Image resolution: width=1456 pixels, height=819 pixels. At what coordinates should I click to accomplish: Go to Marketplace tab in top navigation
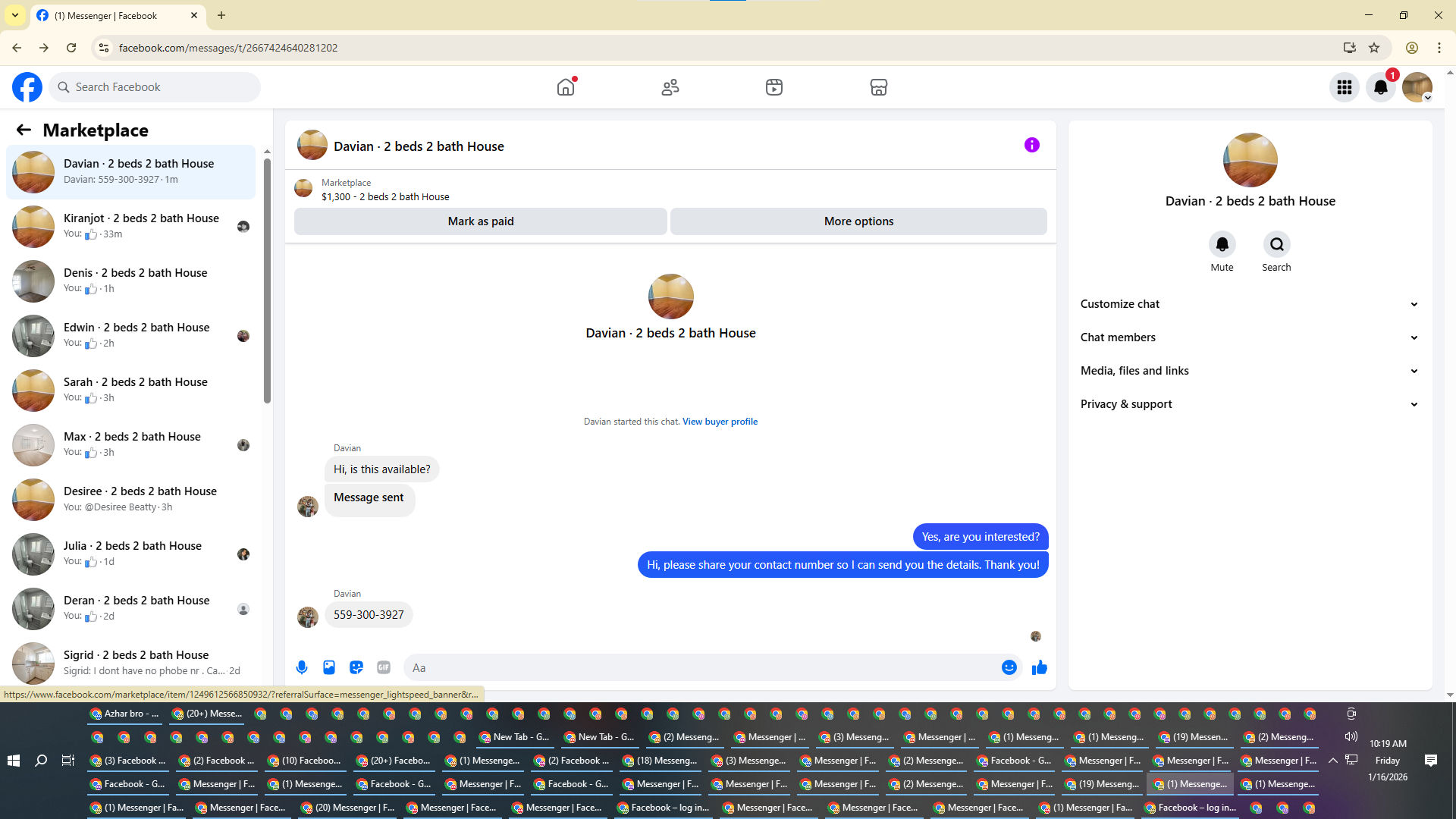878,87
